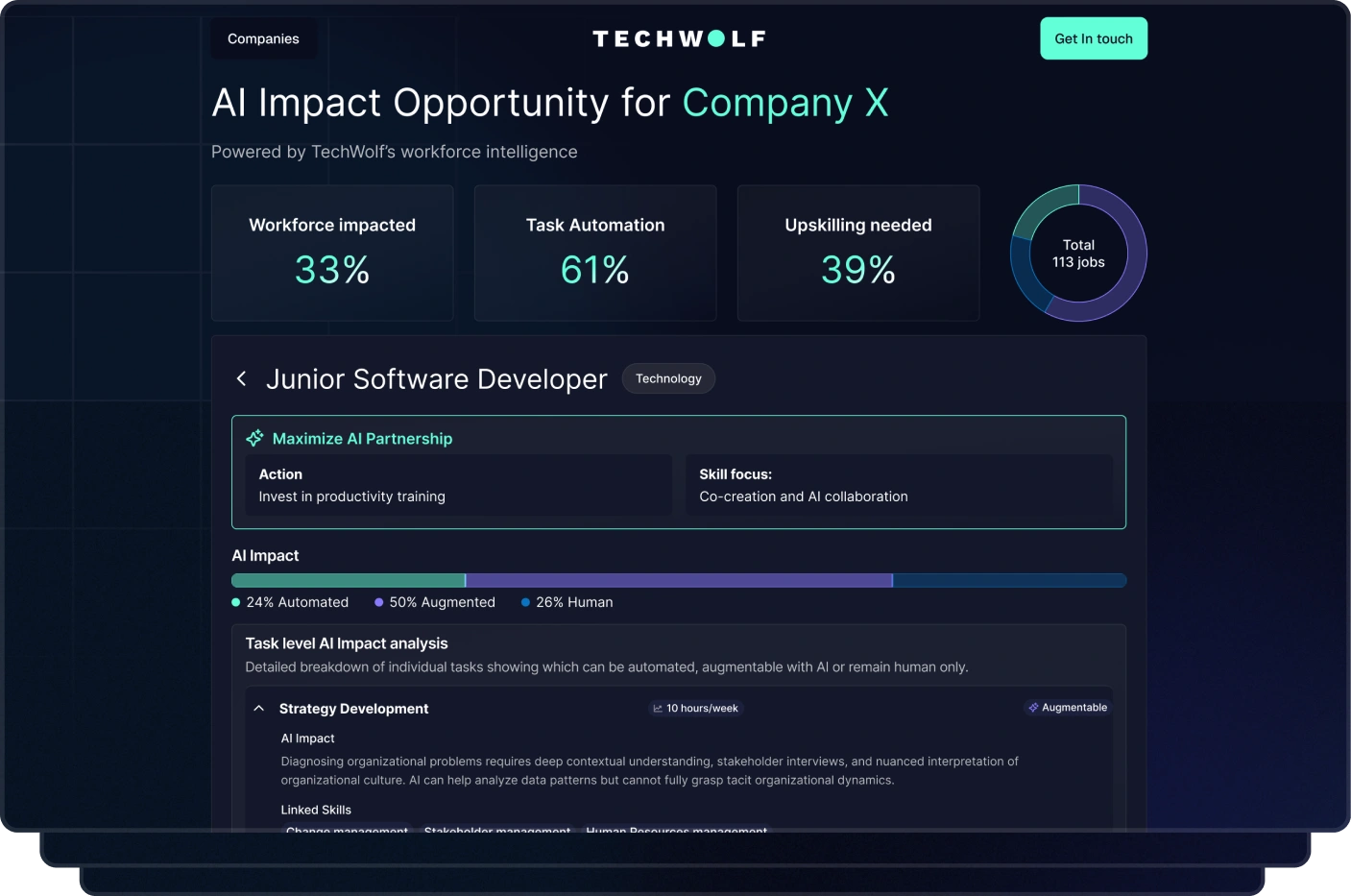This screenshot has height=896, width=1351.
Task: Click the 'Company X' title text
Action: point(785,103)
